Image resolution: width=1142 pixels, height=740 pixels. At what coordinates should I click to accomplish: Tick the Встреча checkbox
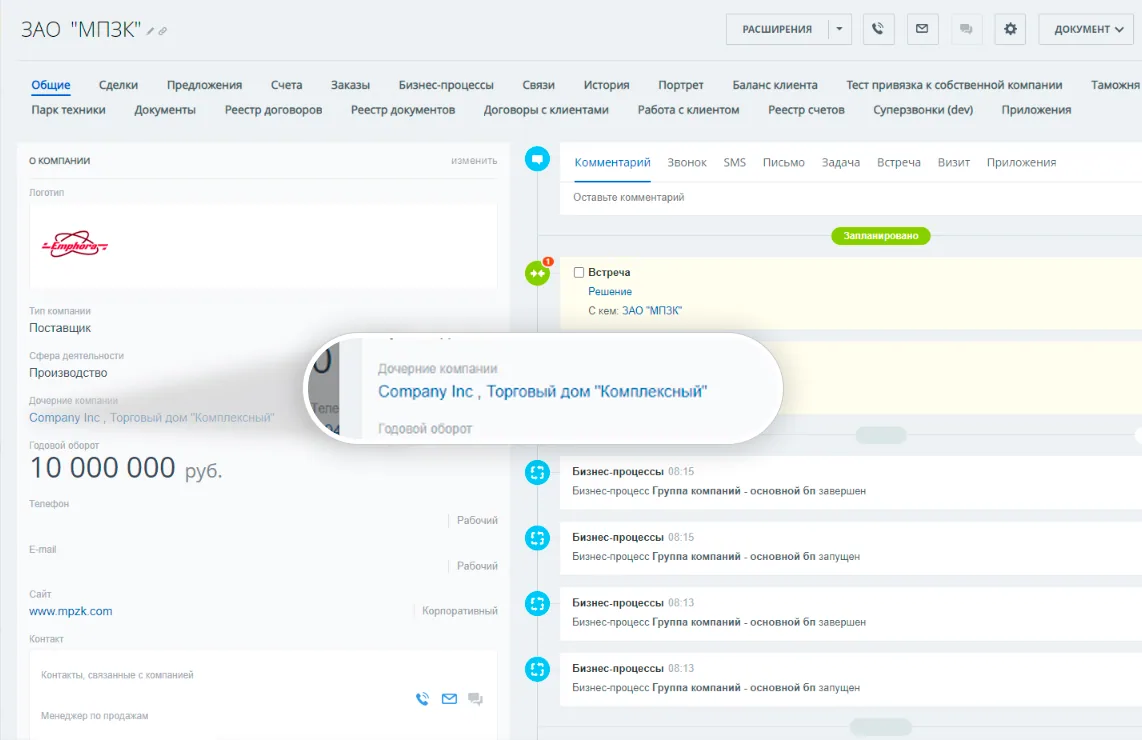(x=579, y=272)
